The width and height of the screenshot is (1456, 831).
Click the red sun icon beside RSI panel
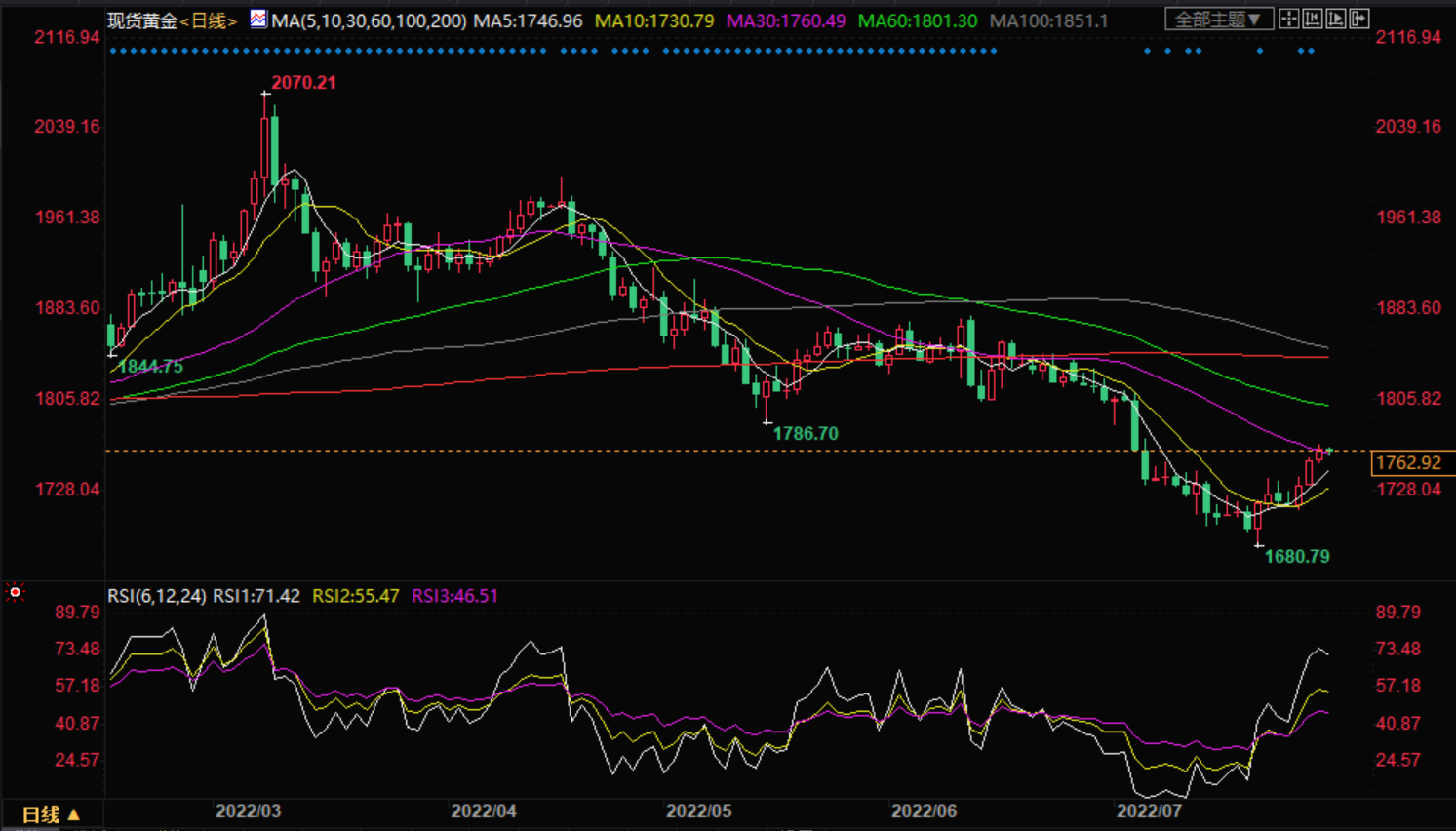coord(15,592)
